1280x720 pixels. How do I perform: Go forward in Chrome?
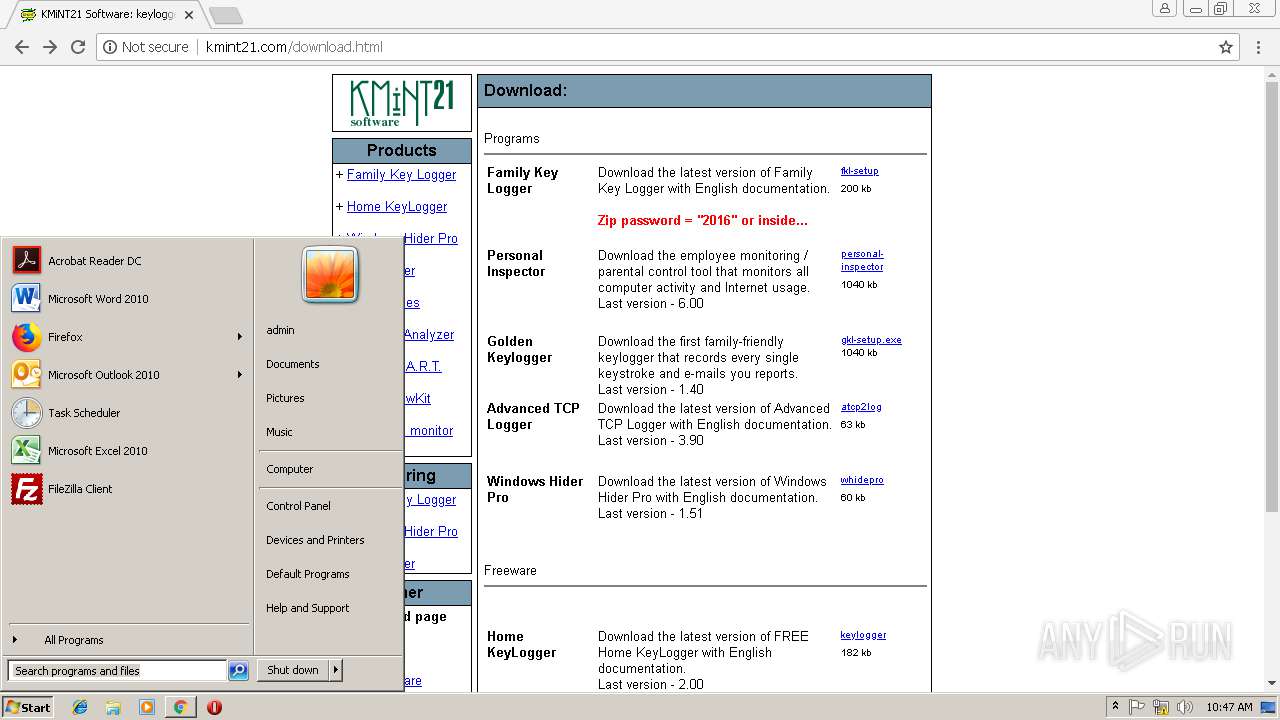click(50, 47)
